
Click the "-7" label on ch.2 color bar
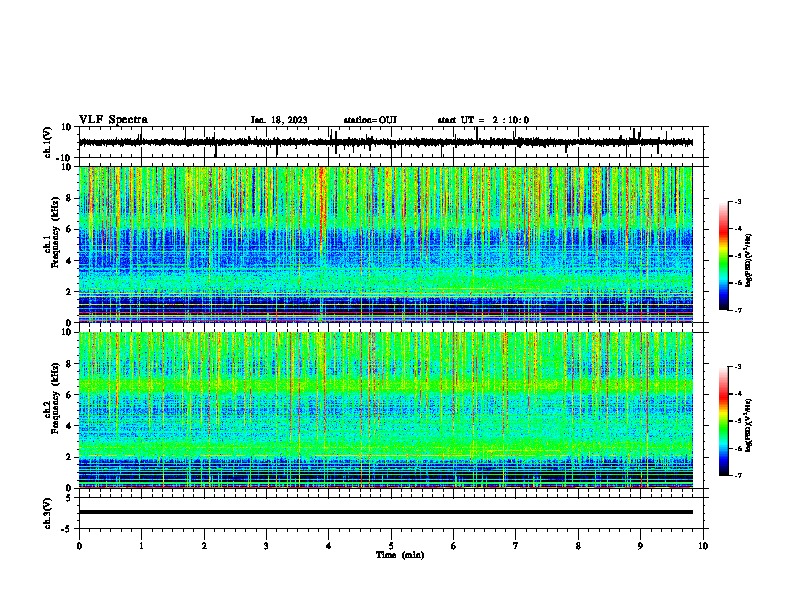tap(737, 475)
